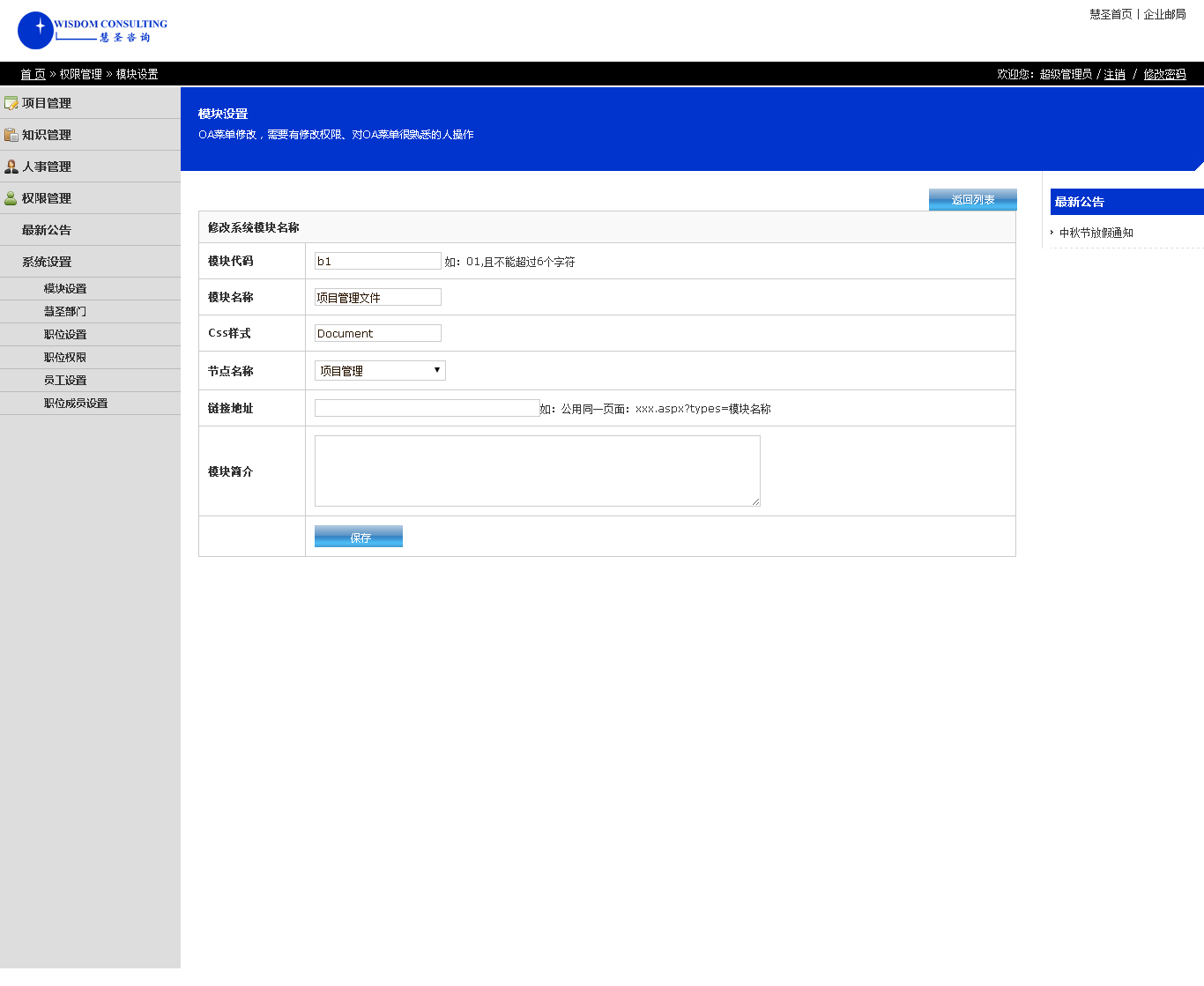Open the 中秋节放假通知 announcement
The image size is (1204, 986).
[x=1096, y=233]
